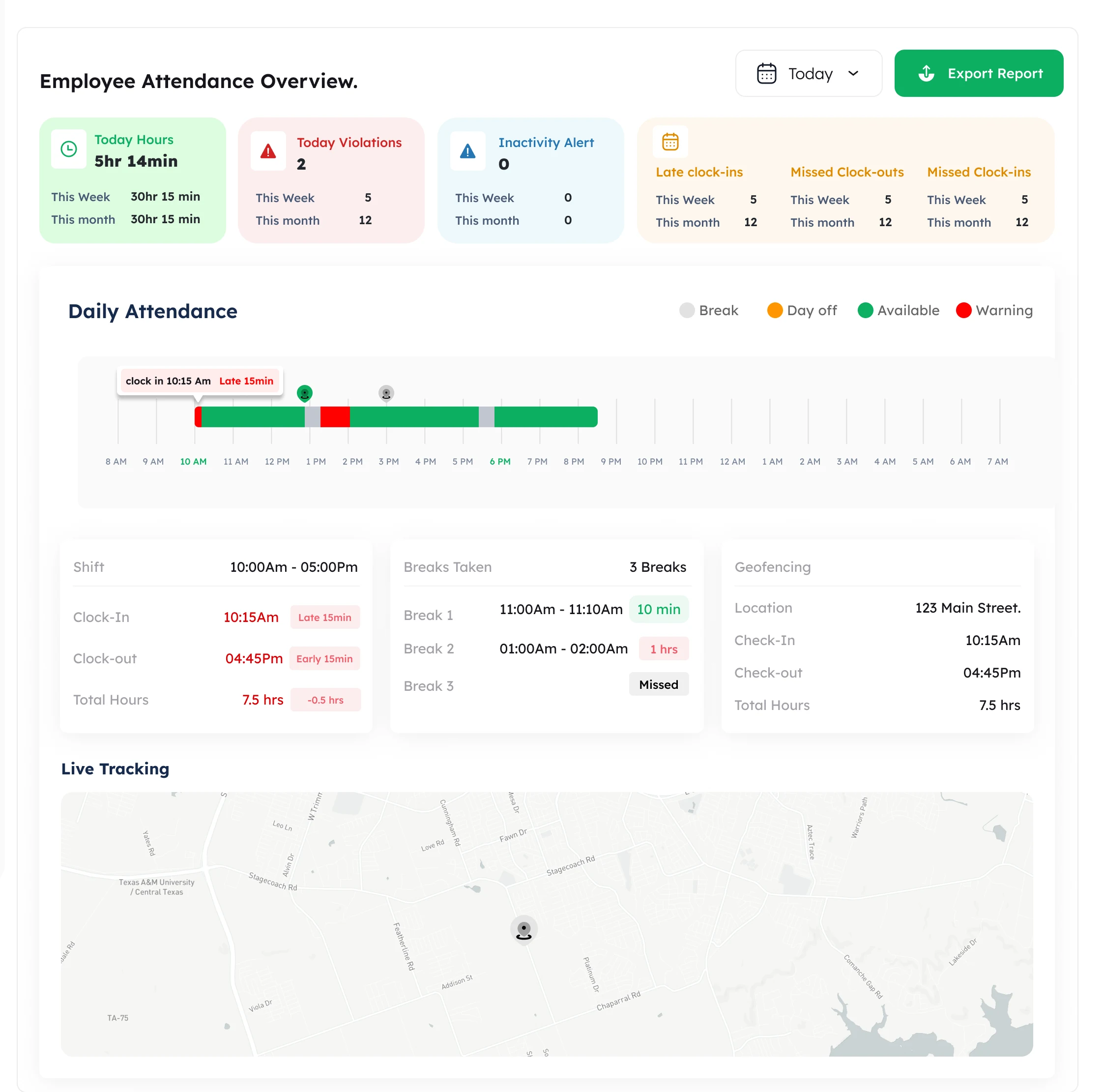Click the calendar icon in the Today selector

point(766,73)
